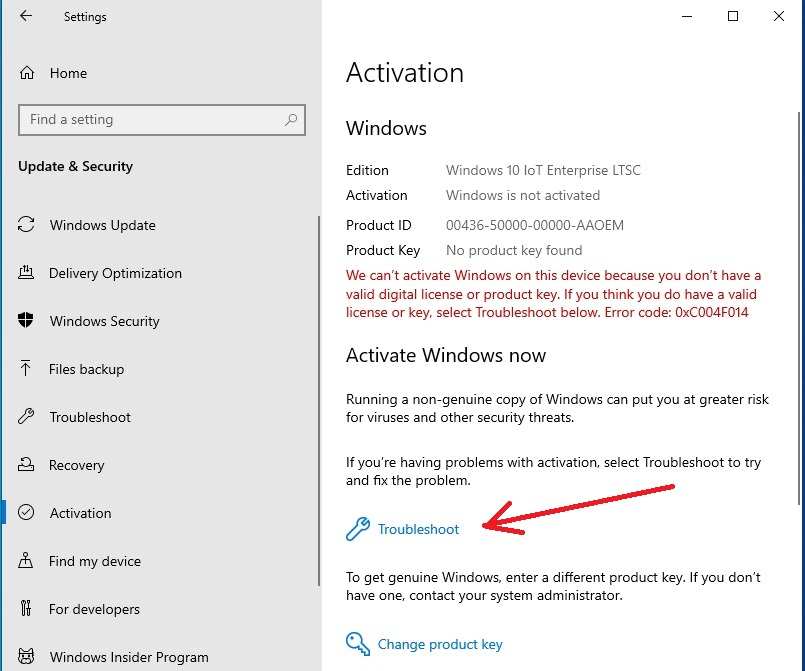Go back with the Settings arrow
Viewport: 805px width, 671px height.
(26, 16)
